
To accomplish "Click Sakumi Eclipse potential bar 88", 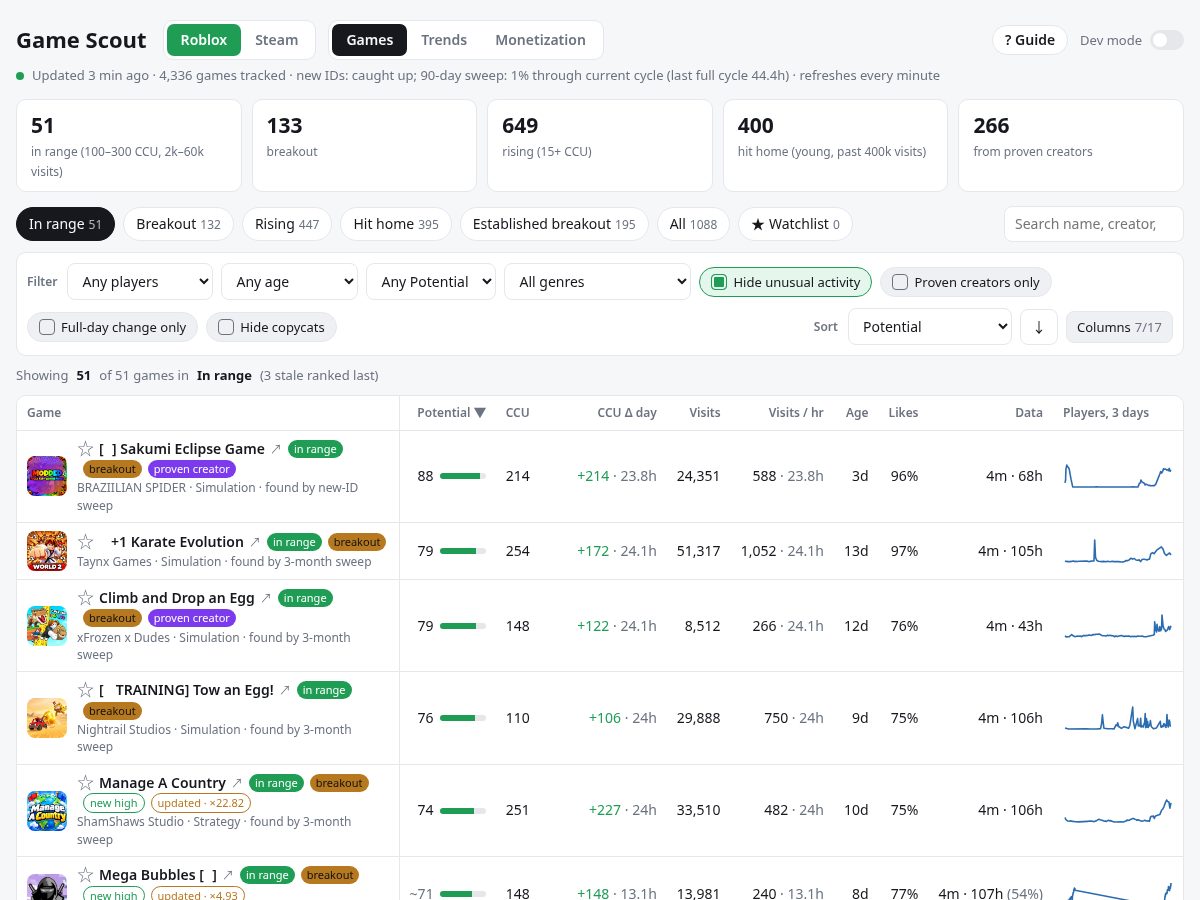I will [463, 476].
